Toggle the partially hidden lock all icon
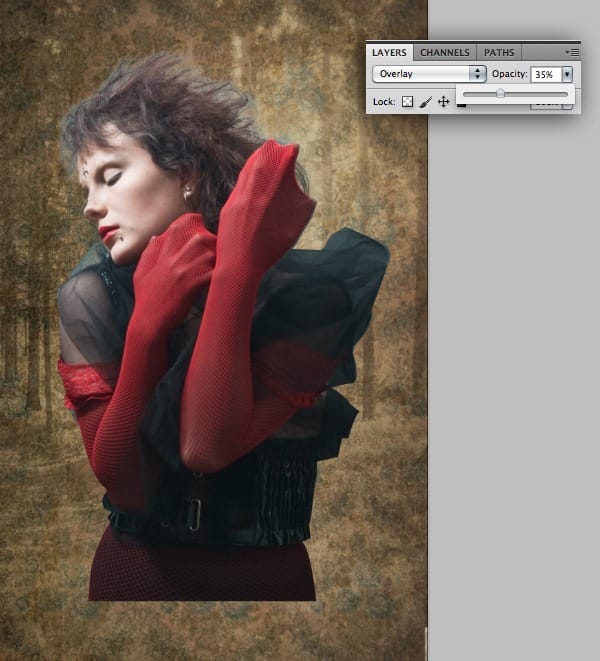 [x=462, y=105]
